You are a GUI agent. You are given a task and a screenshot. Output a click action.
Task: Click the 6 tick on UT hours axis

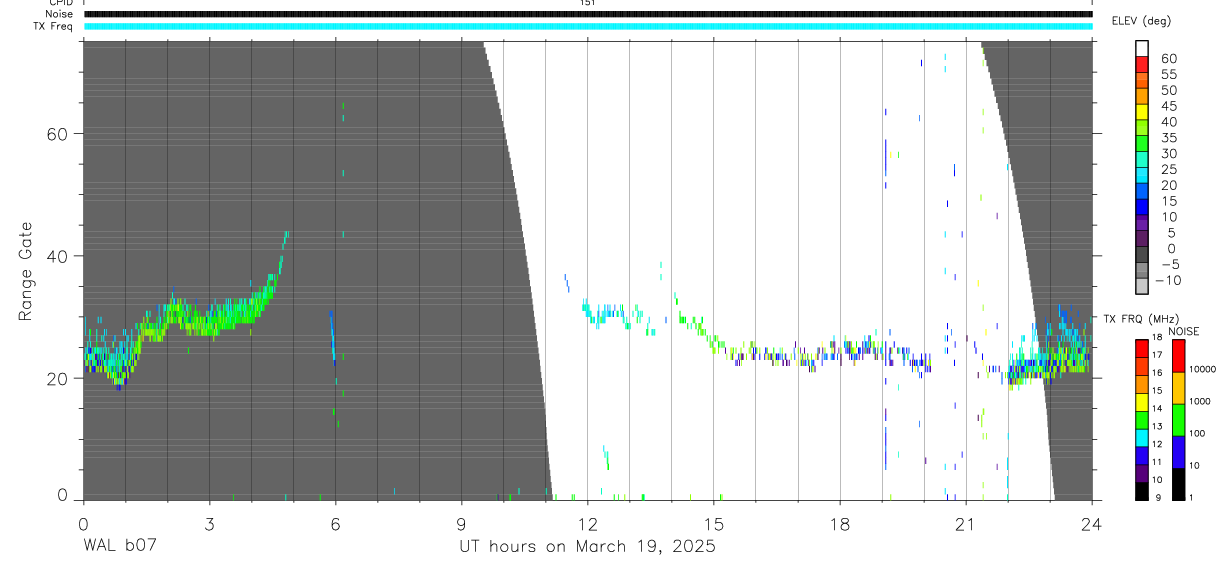[335, 523]
